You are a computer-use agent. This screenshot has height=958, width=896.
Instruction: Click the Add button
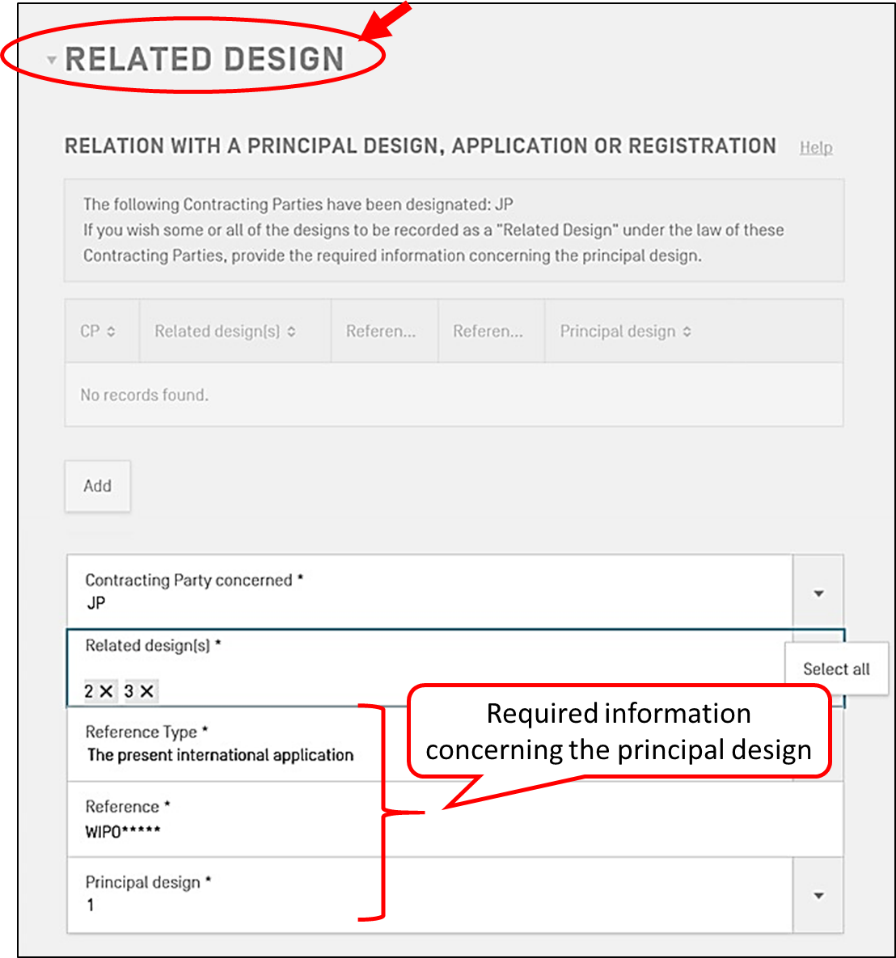pyautogui.click(x=98, y=486)
